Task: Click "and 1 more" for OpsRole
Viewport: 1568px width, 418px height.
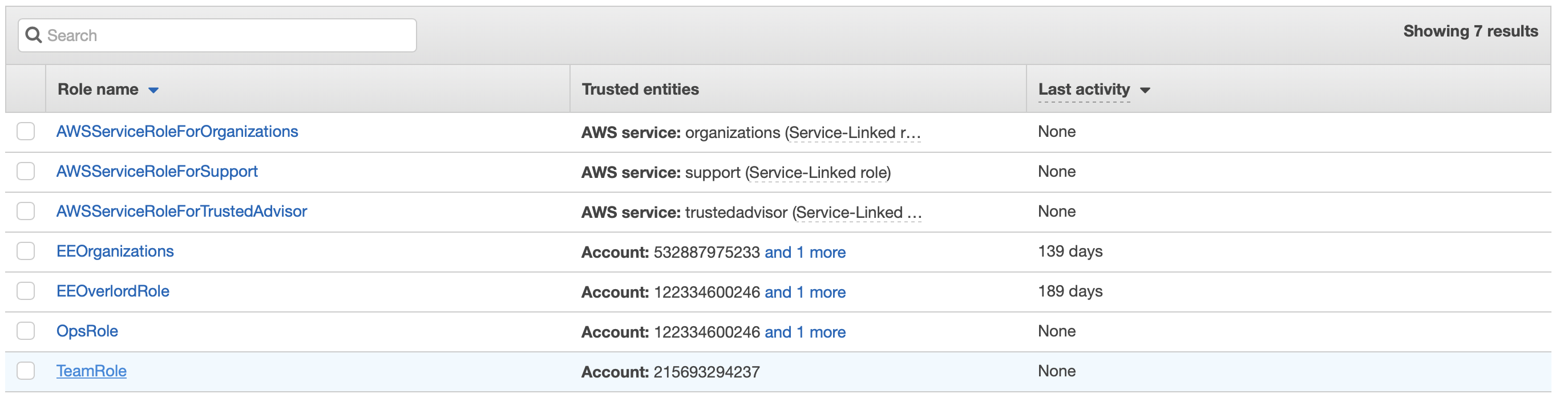Action: (x=805, y=331)
